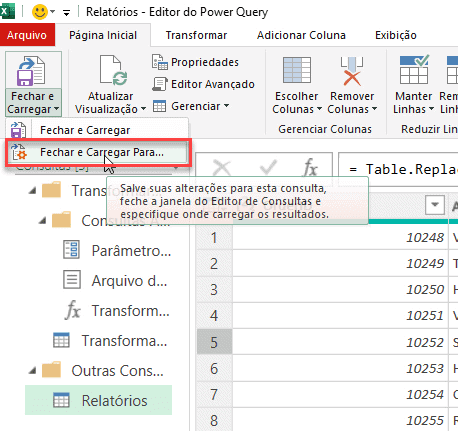
Task: Expand the Remover Colunas dropdown
Action: (374, 109)
